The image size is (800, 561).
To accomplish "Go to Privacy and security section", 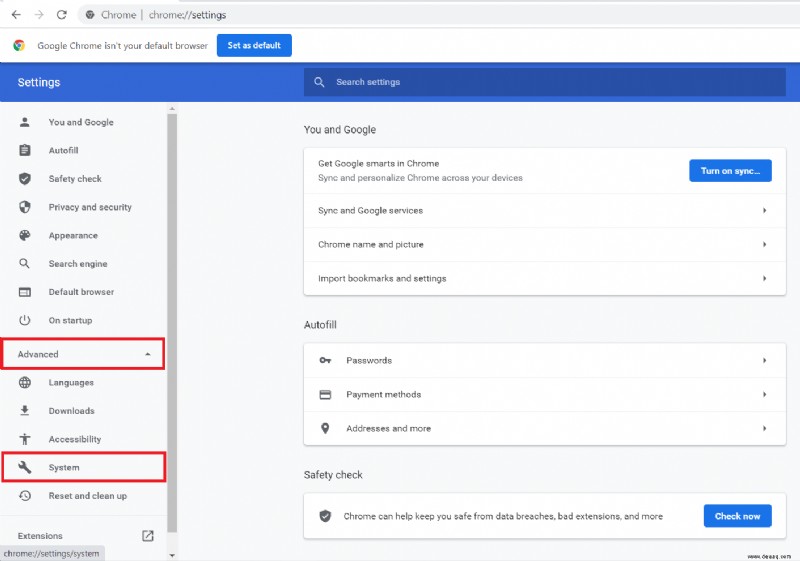I will coord(90,207).
